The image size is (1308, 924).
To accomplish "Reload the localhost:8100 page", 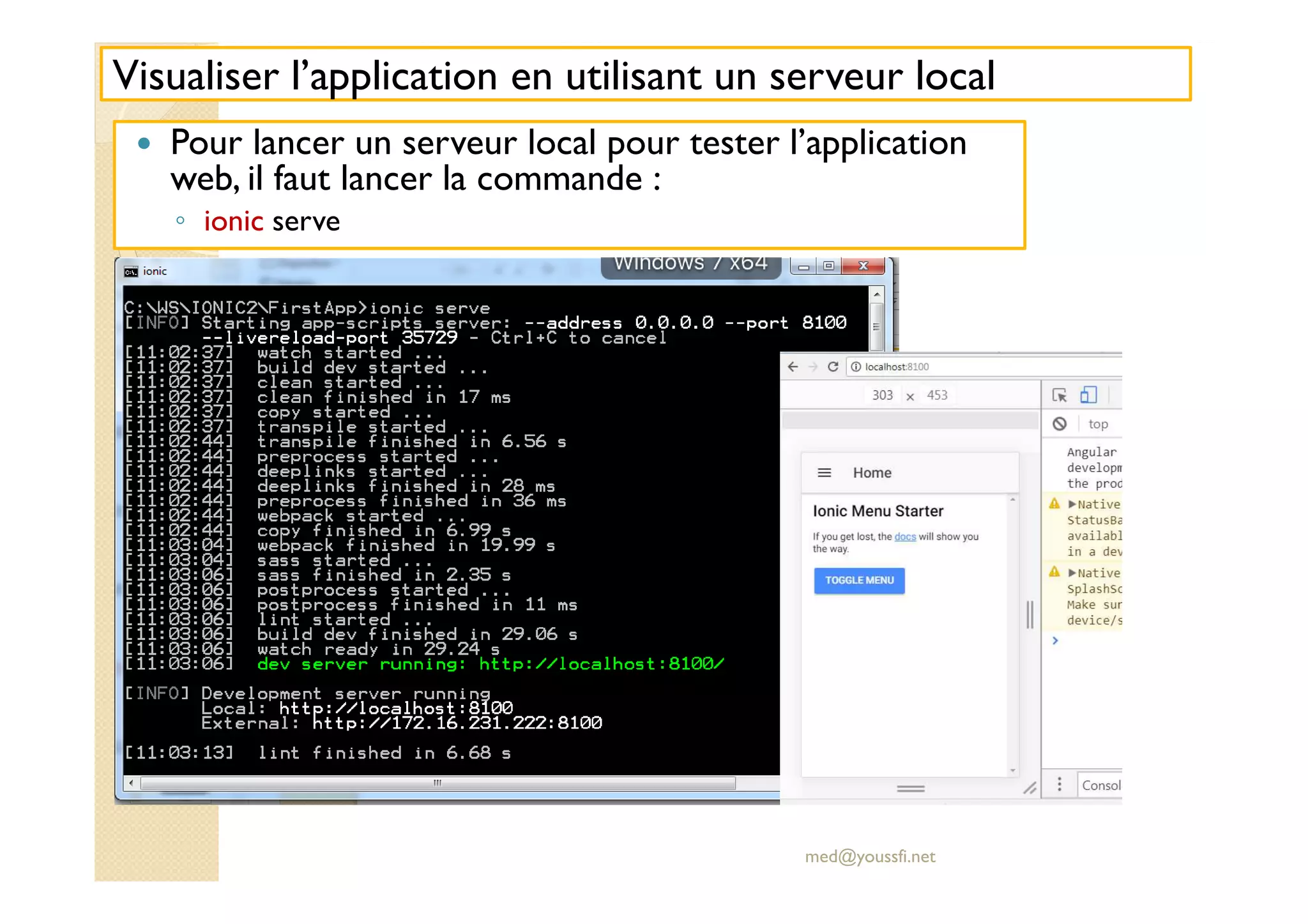I will point(833,367).
